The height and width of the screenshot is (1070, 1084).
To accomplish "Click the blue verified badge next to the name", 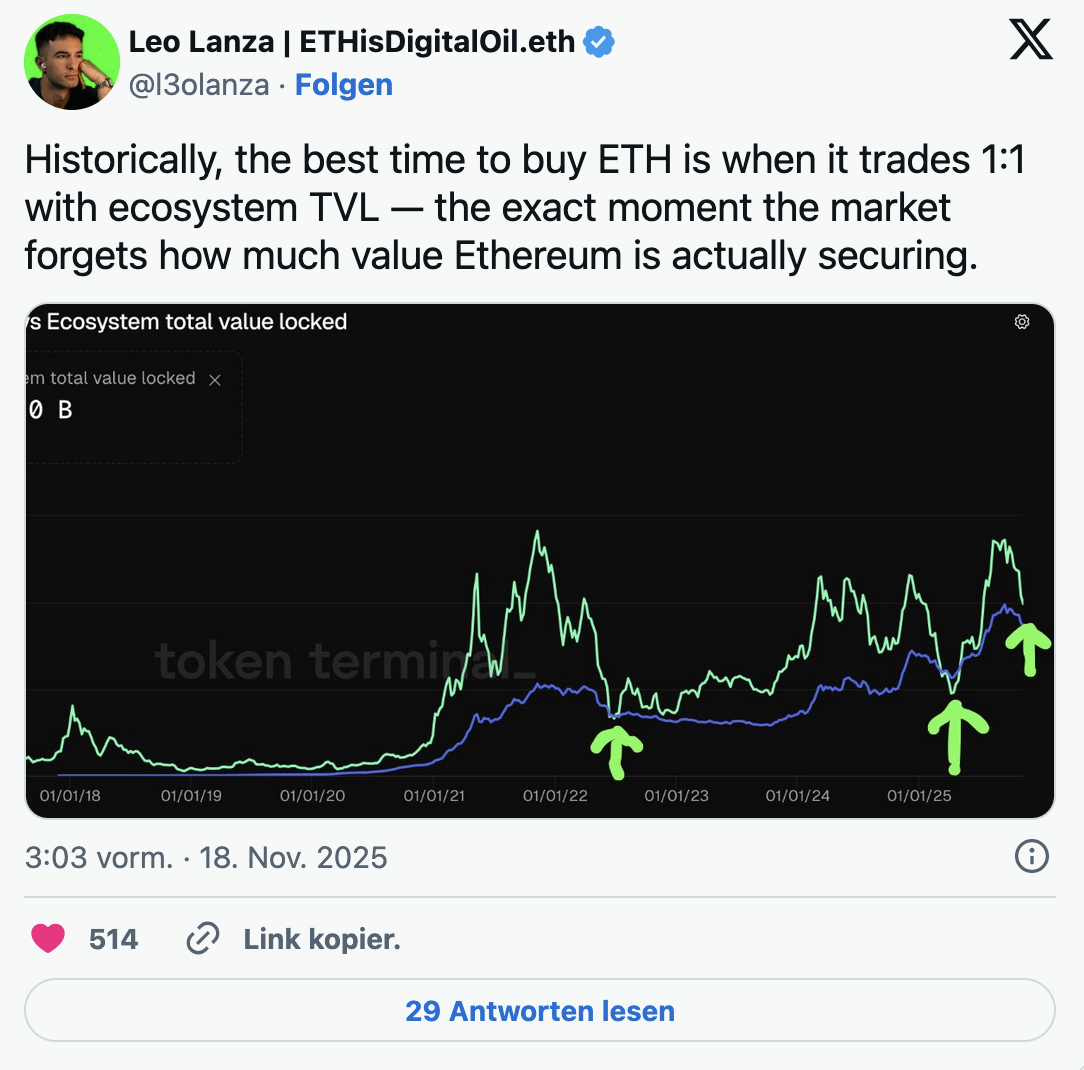I will click(598, 41).
